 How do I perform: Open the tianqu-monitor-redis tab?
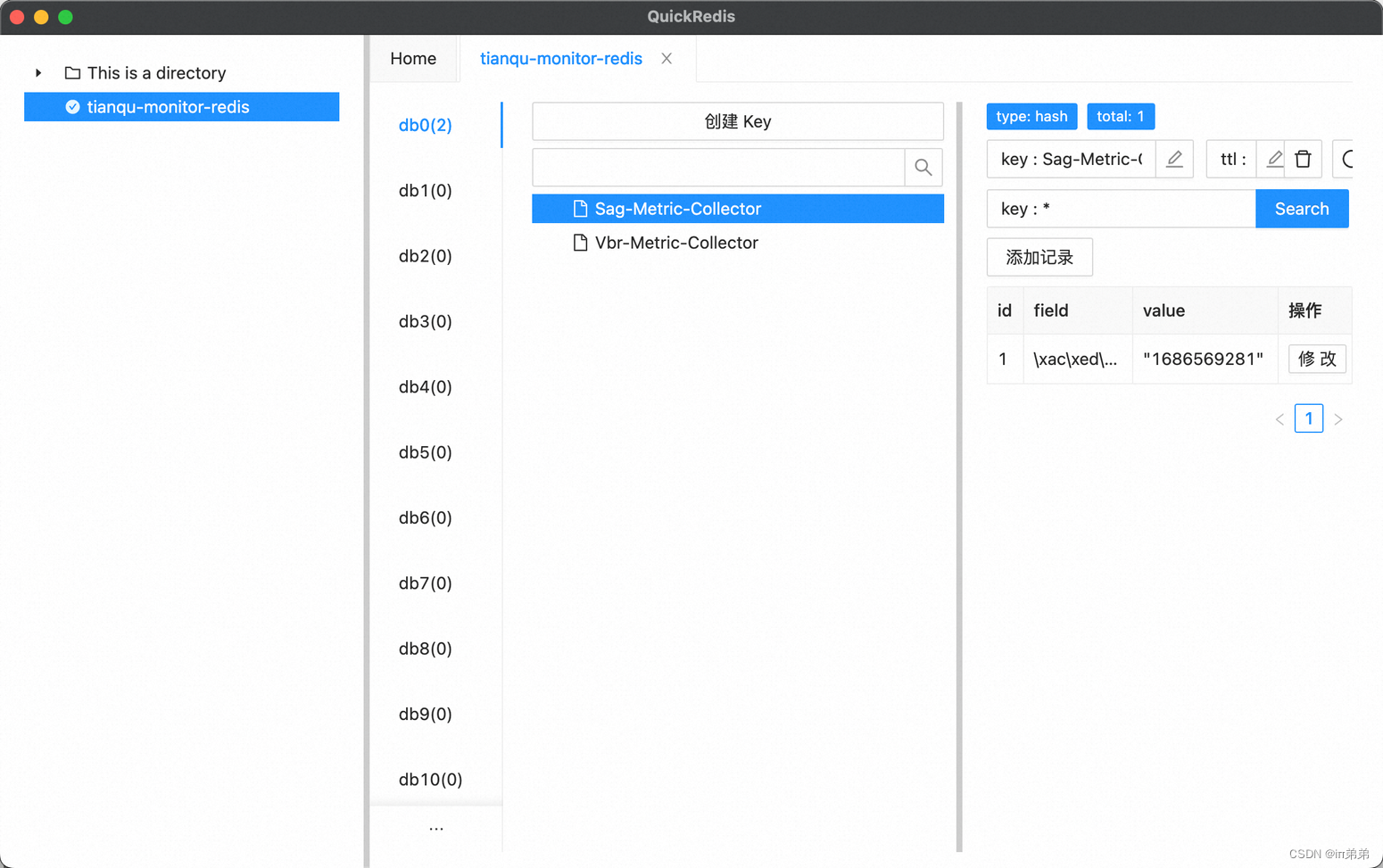tap(561, 59)
